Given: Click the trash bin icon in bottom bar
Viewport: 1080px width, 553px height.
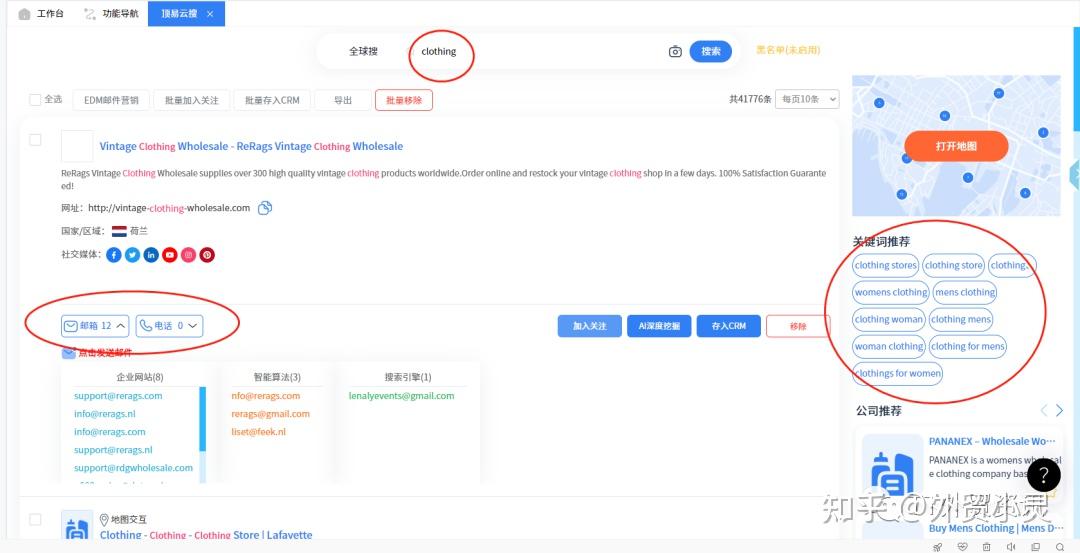Looking at the screenshot, I should pos(986,547).
